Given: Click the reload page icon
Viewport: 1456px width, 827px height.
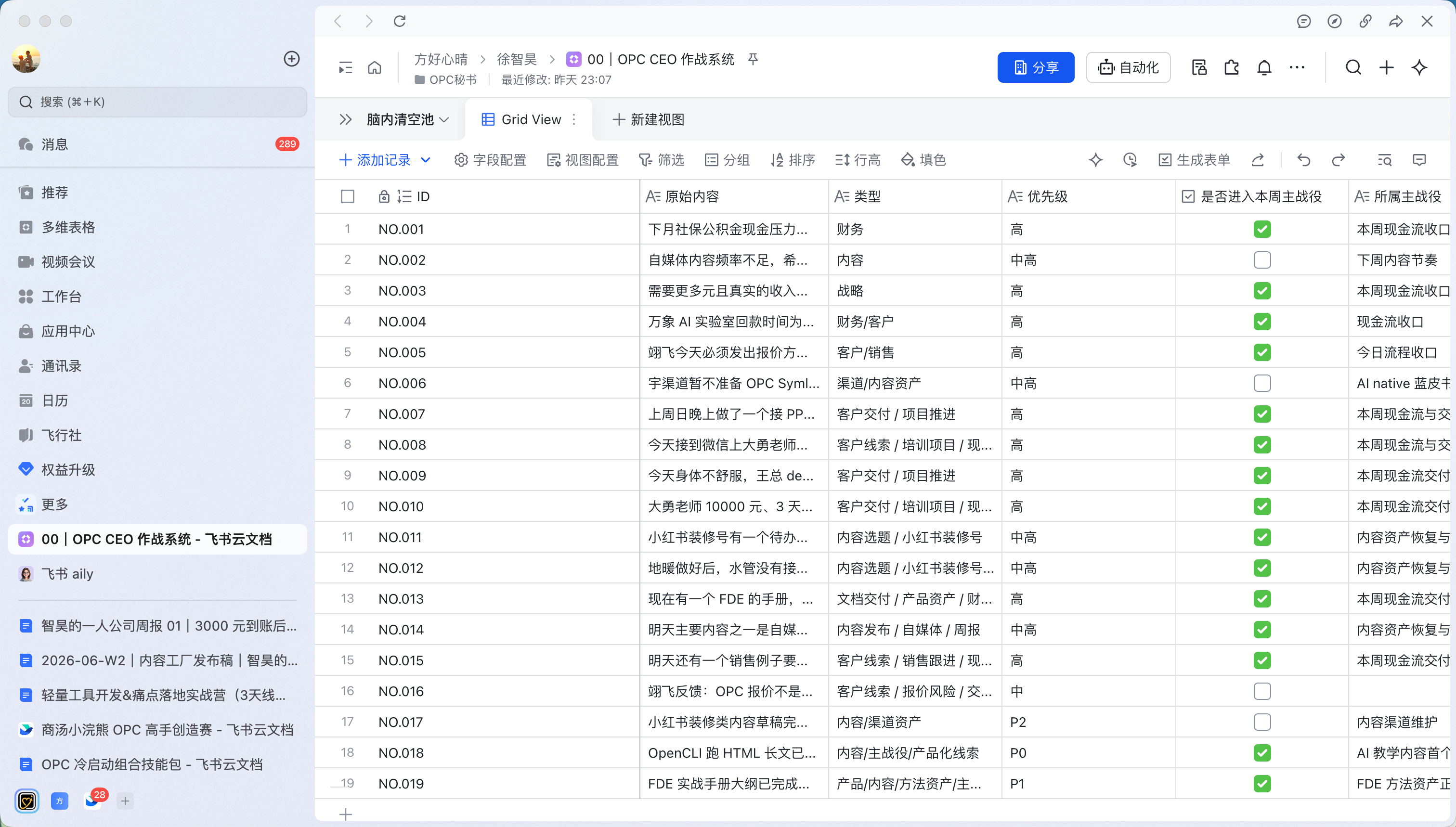Looking at the screenshot, I should coord(400,21).
